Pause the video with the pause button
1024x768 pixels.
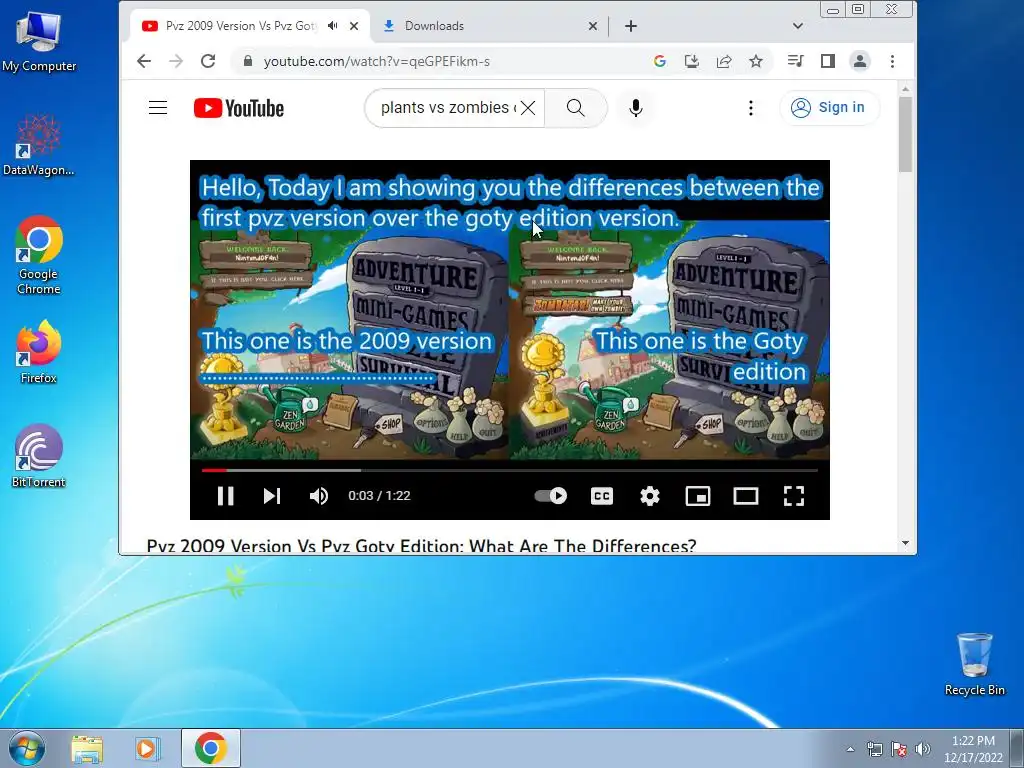pos(225,496)
